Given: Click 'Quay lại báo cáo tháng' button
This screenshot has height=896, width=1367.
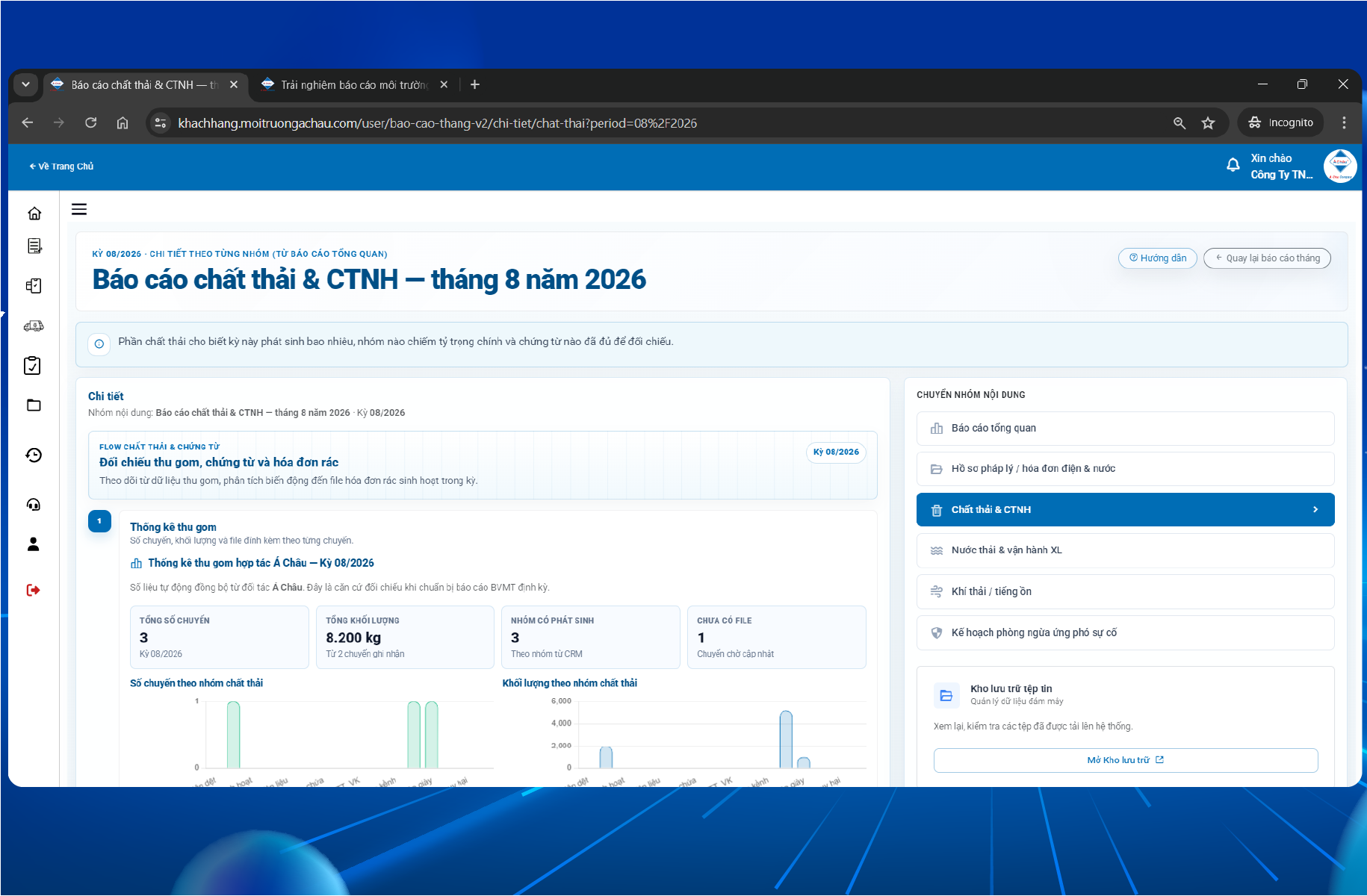Looking at the screenshot, I should click(1267, 258).
